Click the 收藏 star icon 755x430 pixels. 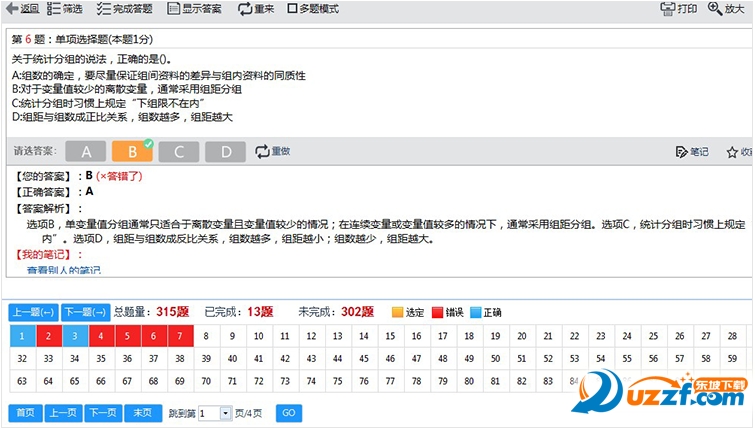(x=732, y=153)
